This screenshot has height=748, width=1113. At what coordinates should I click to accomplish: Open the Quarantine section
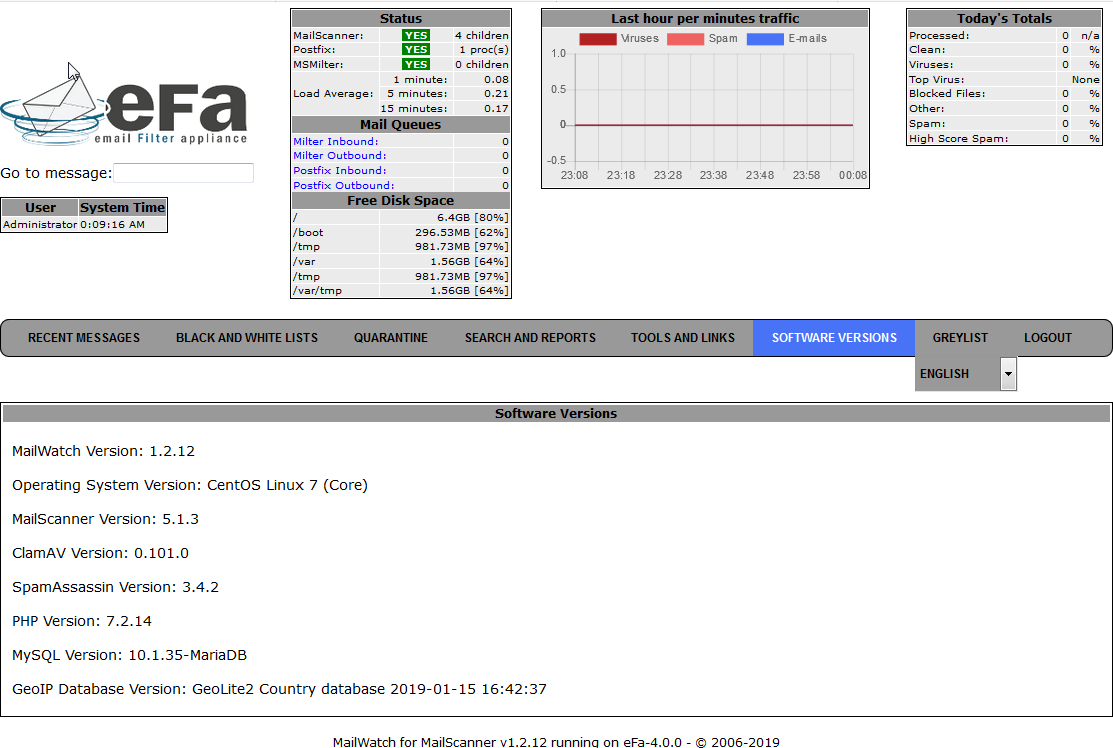pos(390,338)
